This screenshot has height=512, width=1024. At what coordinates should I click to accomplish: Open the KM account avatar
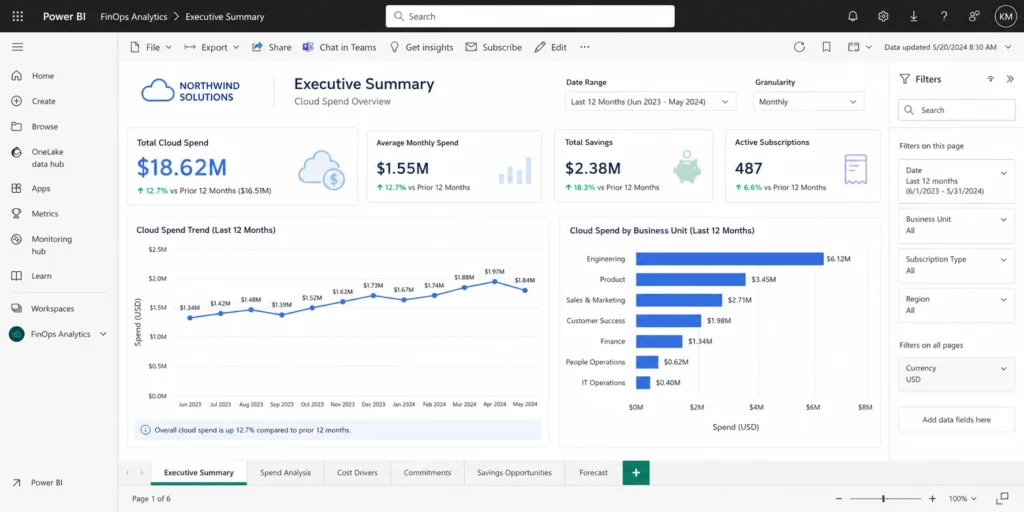[1005, 16]
